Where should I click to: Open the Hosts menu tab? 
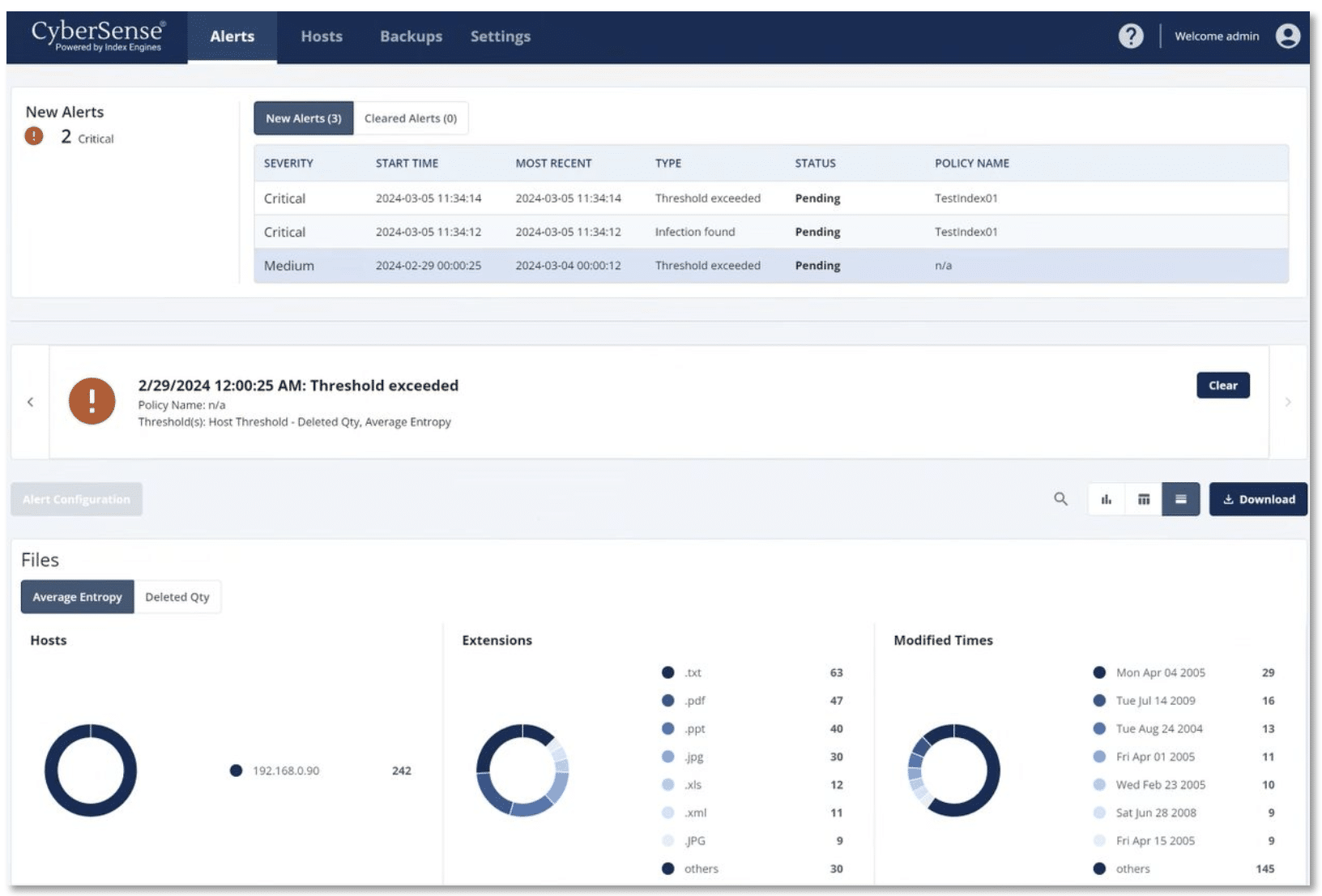[x=322, y=36]
